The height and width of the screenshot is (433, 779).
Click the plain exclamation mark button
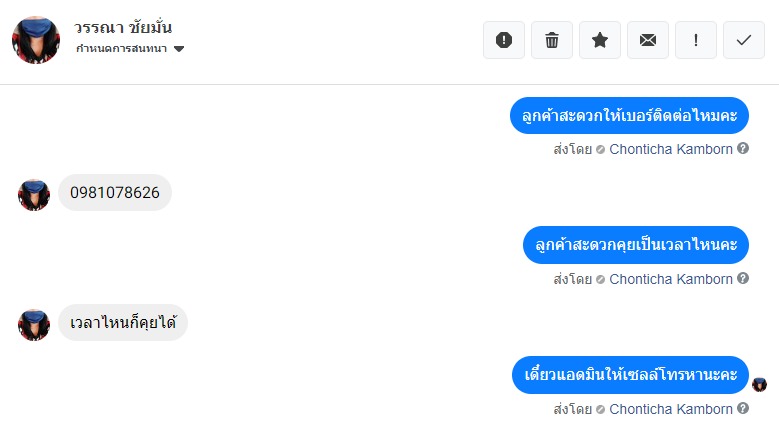tap(696, 40)
